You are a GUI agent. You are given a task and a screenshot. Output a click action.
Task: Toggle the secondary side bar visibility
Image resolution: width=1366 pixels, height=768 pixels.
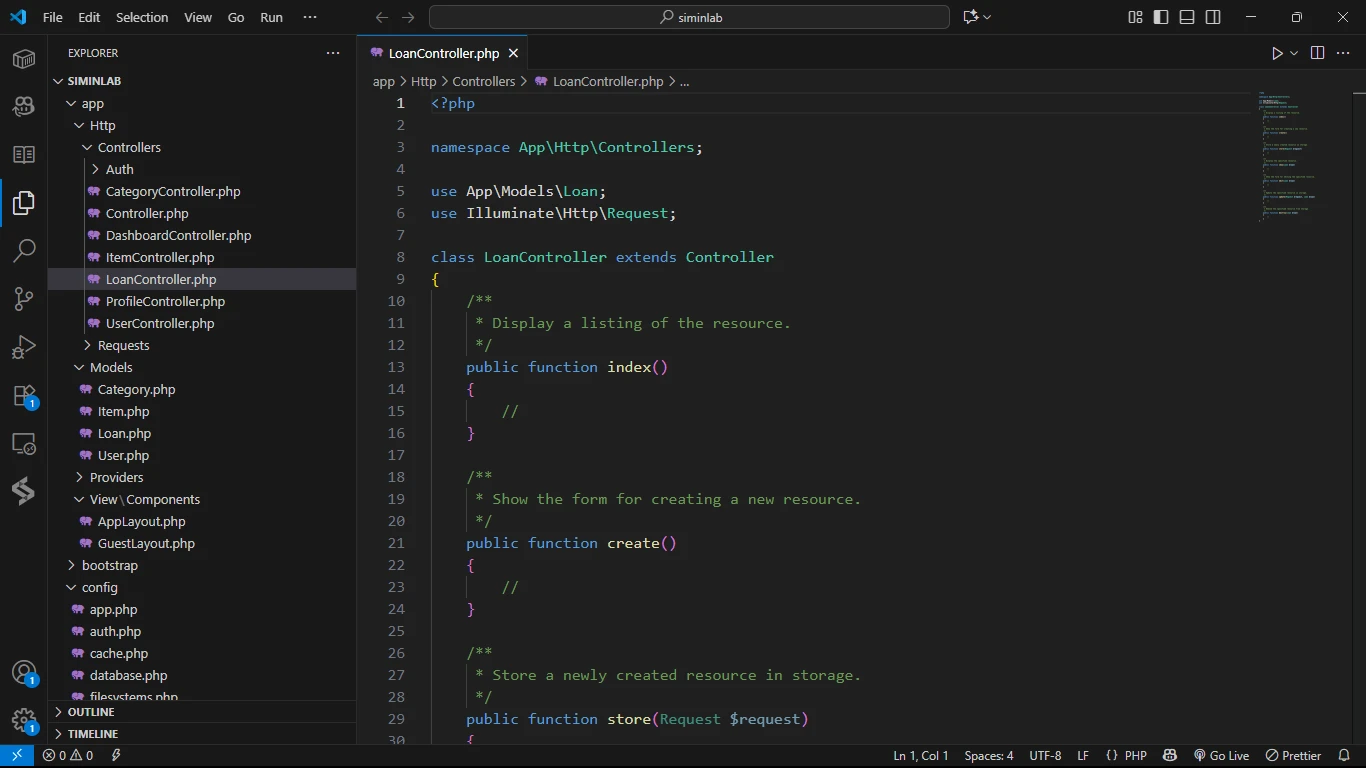click(1213, 17)
